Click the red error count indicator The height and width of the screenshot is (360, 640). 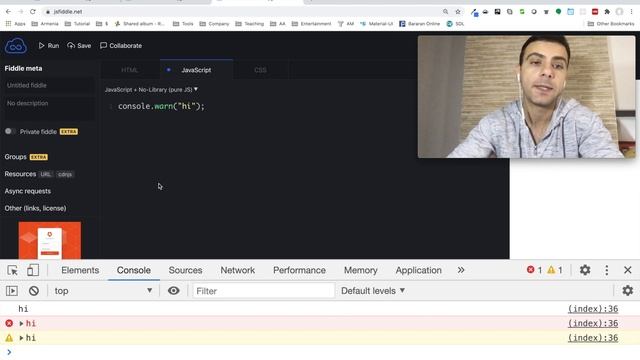[534, 270]
